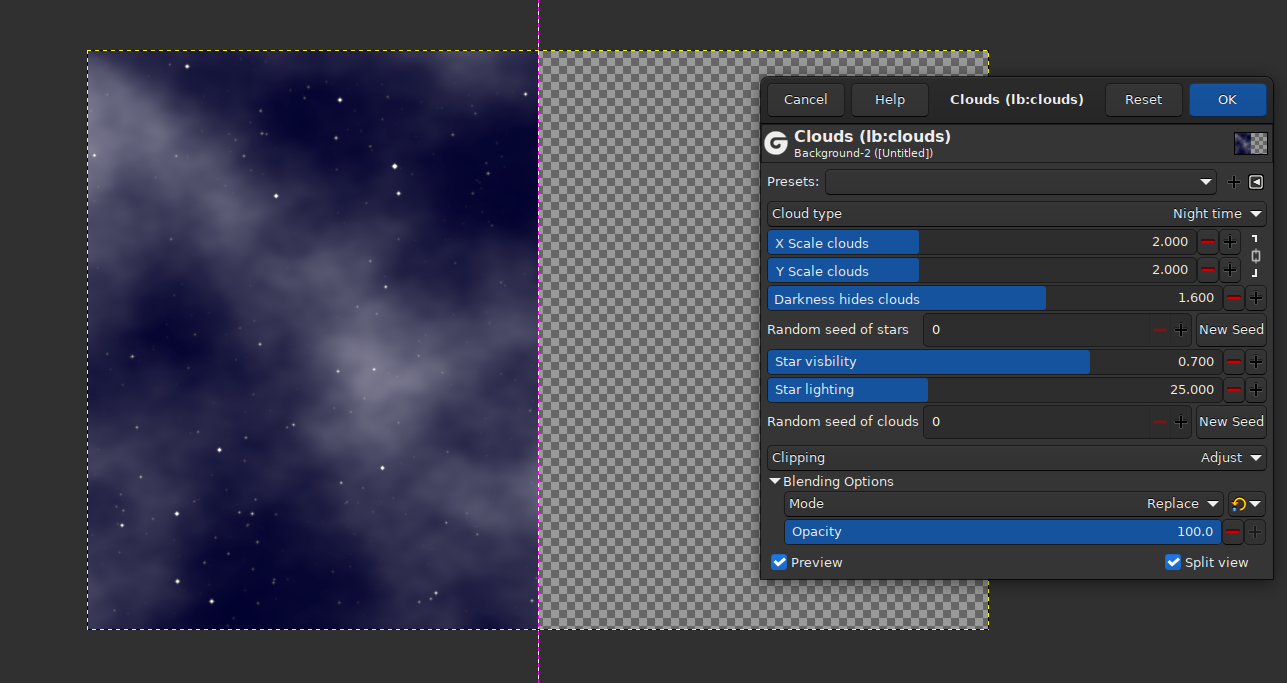1287x683 pixels.
Task: Decrease X Scale clouds value
Action: [1208, 242]
